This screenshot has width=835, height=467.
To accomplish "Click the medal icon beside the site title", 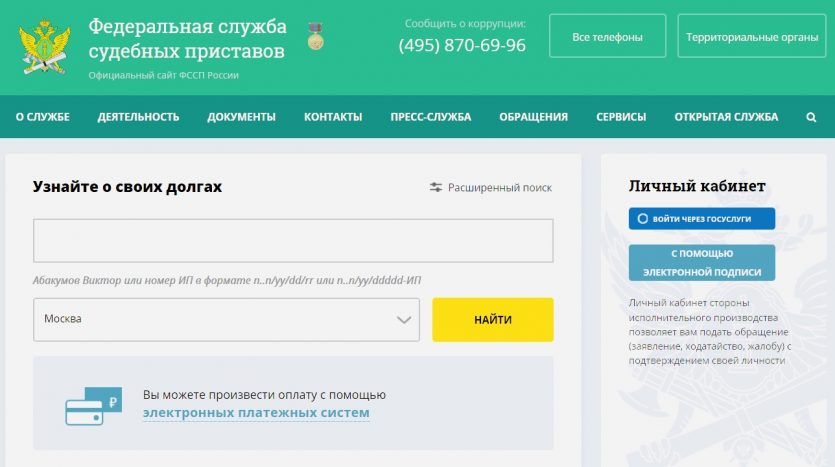I will (x=315, y=36).
